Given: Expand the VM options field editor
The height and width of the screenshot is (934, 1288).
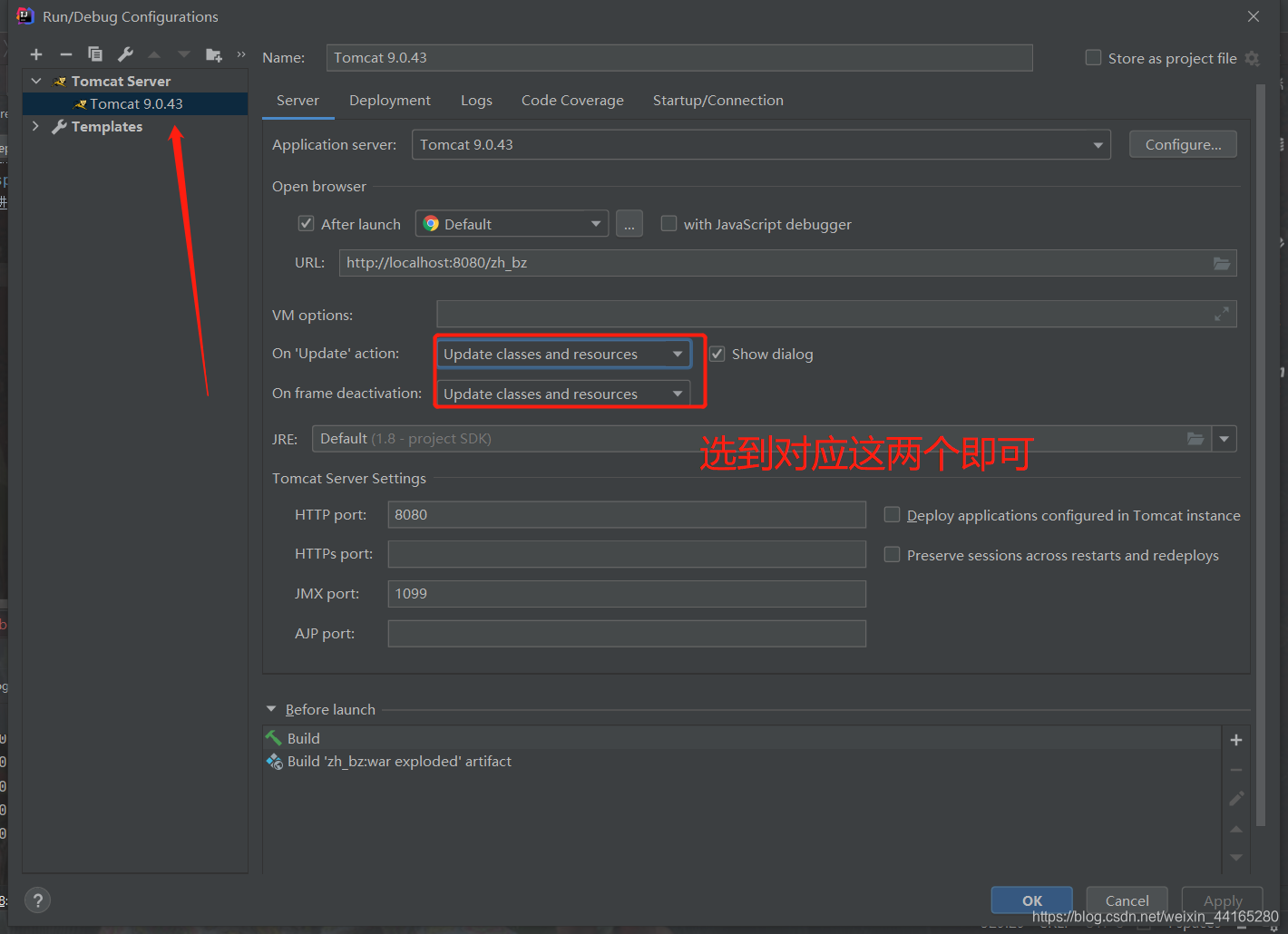Looking at the screenshot, I should coord(1222,314).
